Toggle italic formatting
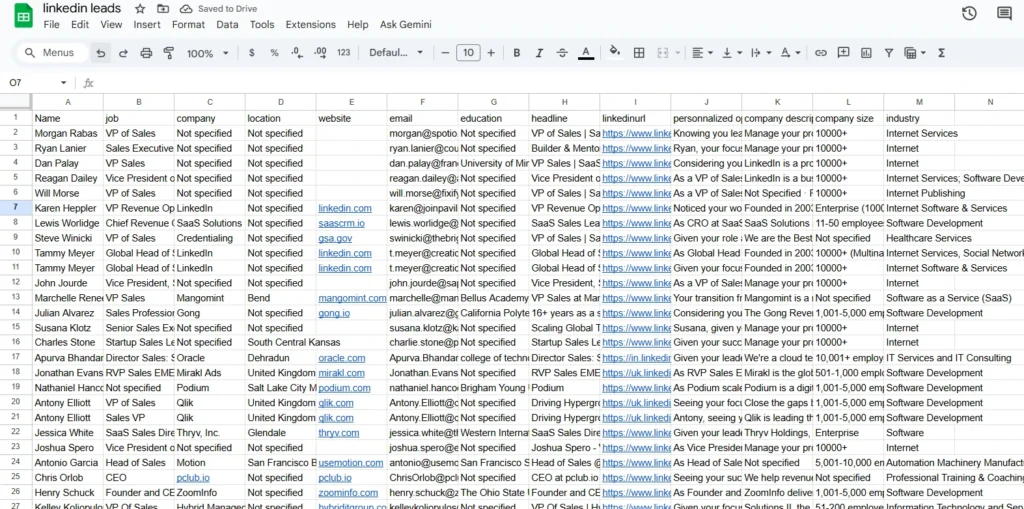1024x509 pixels. tap(539, 53)
